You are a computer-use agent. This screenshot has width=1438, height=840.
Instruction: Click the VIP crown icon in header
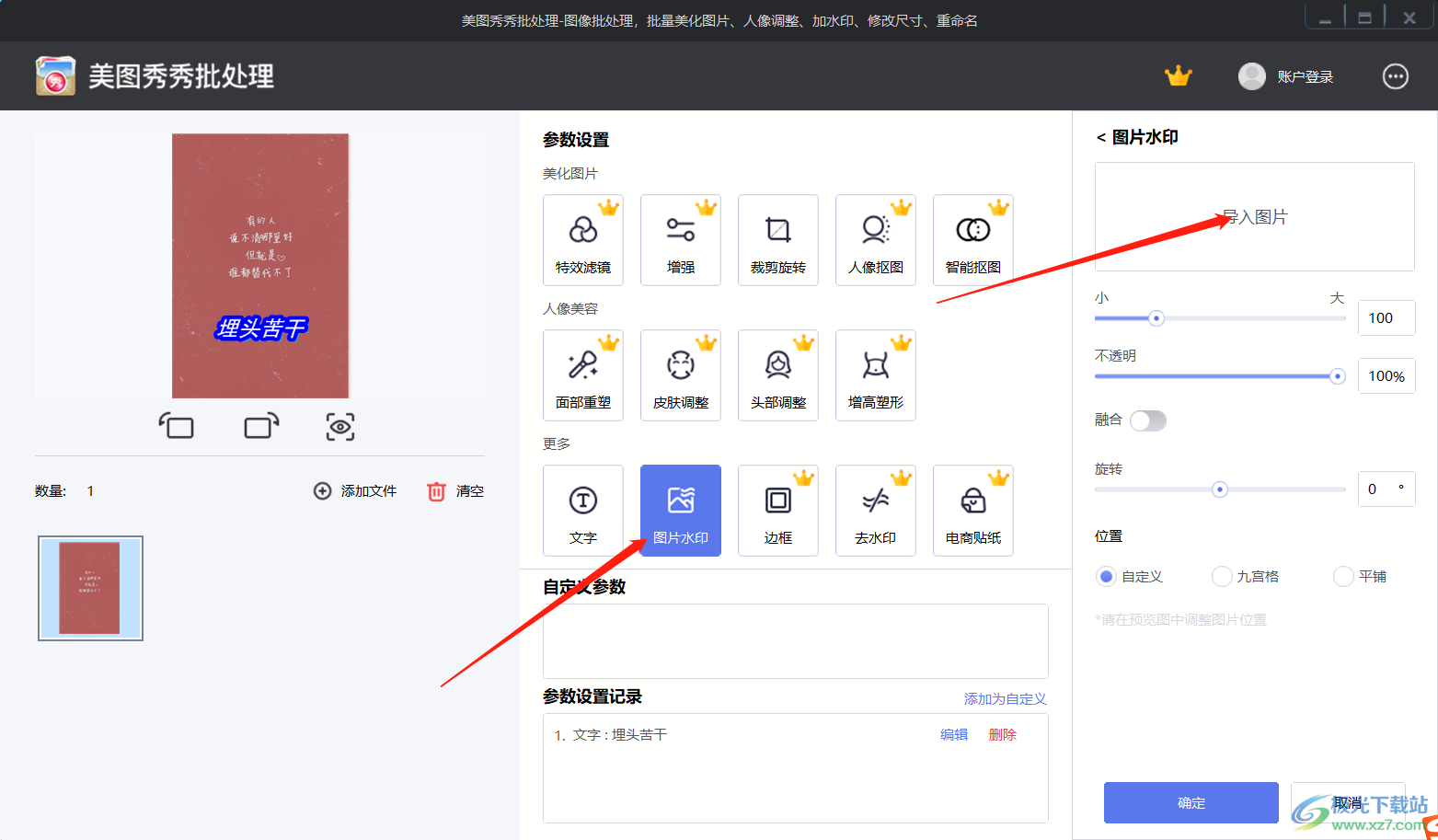click(x=1178, y=76)
